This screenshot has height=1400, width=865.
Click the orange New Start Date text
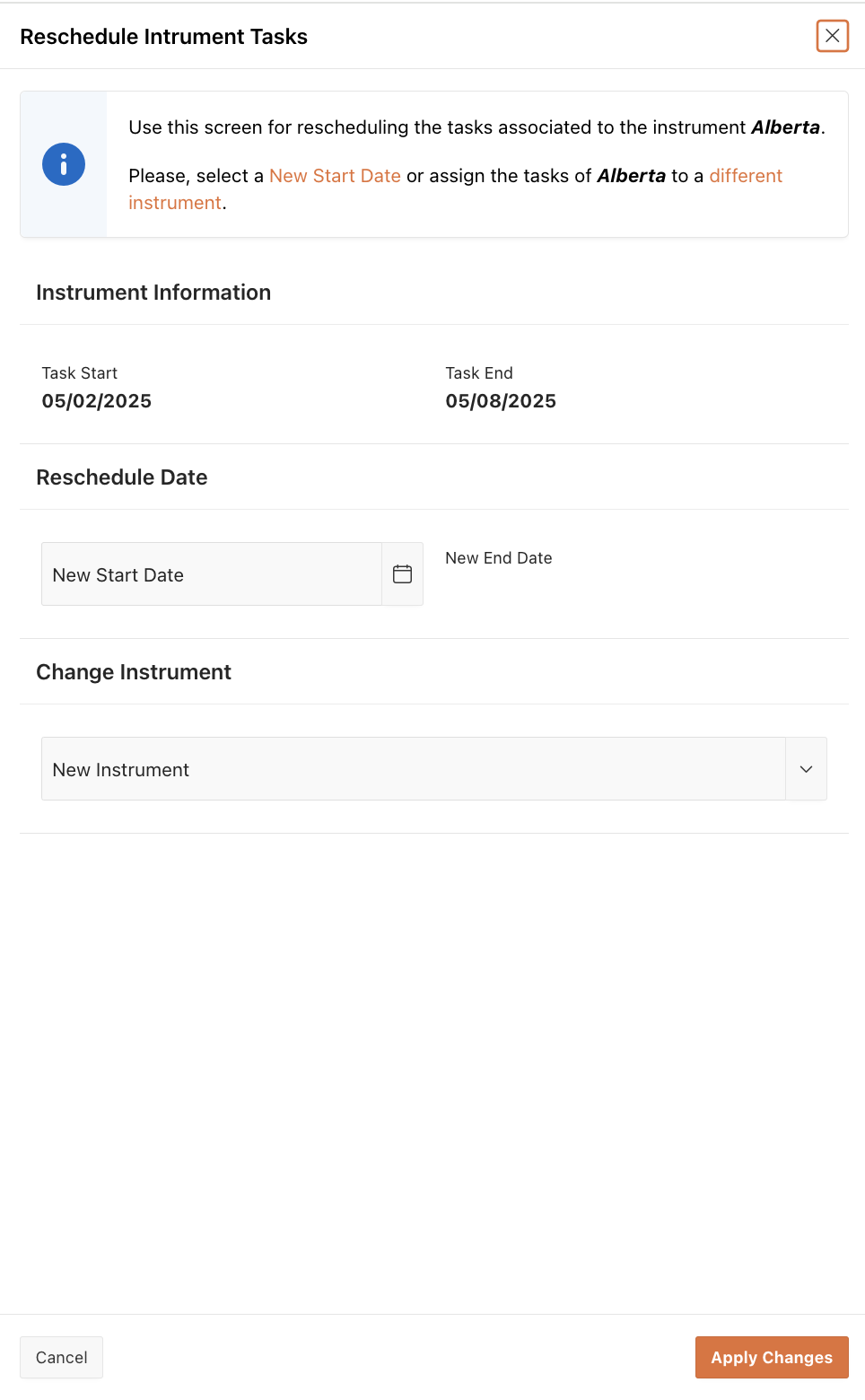click(335, 176)
